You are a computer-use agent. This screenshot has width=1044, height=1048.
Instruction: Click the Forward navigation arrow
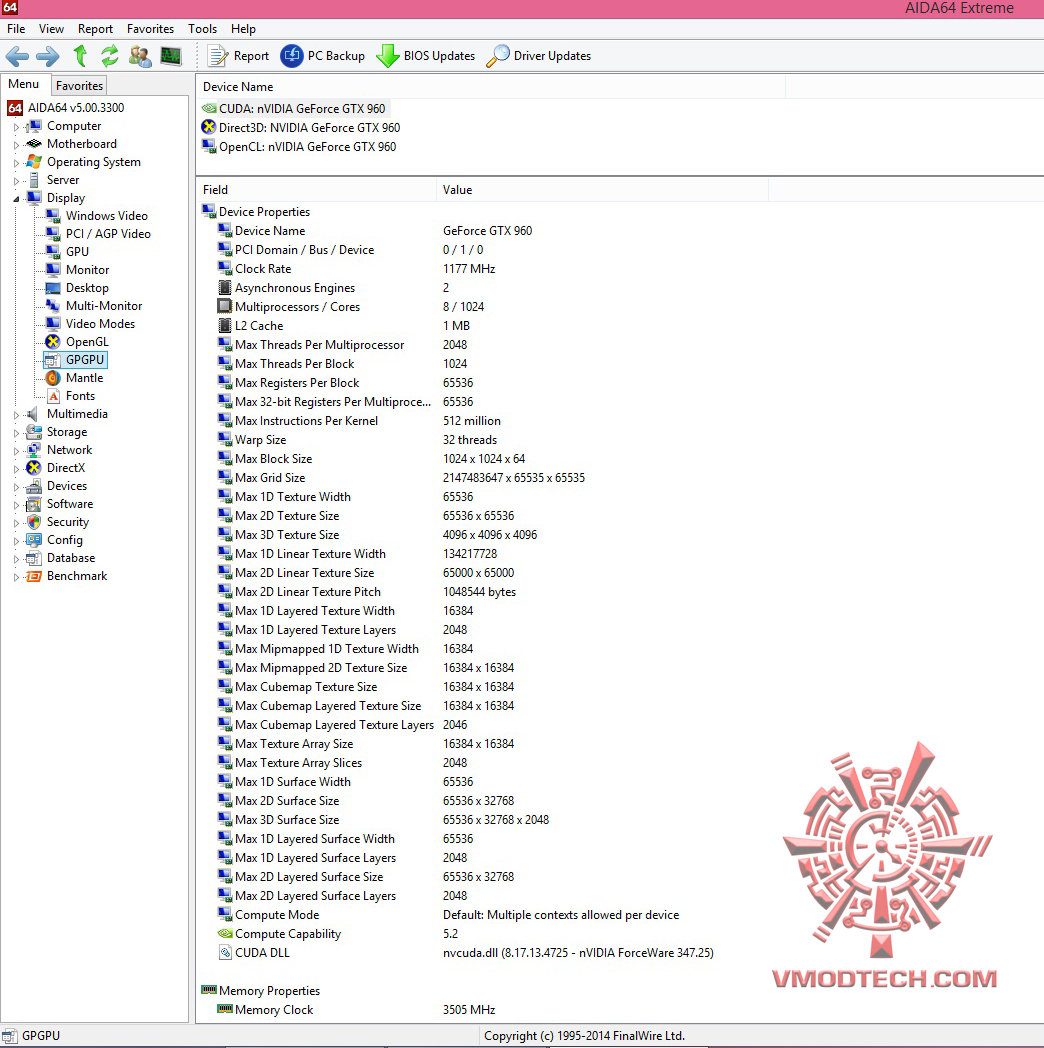click(47, 56)
